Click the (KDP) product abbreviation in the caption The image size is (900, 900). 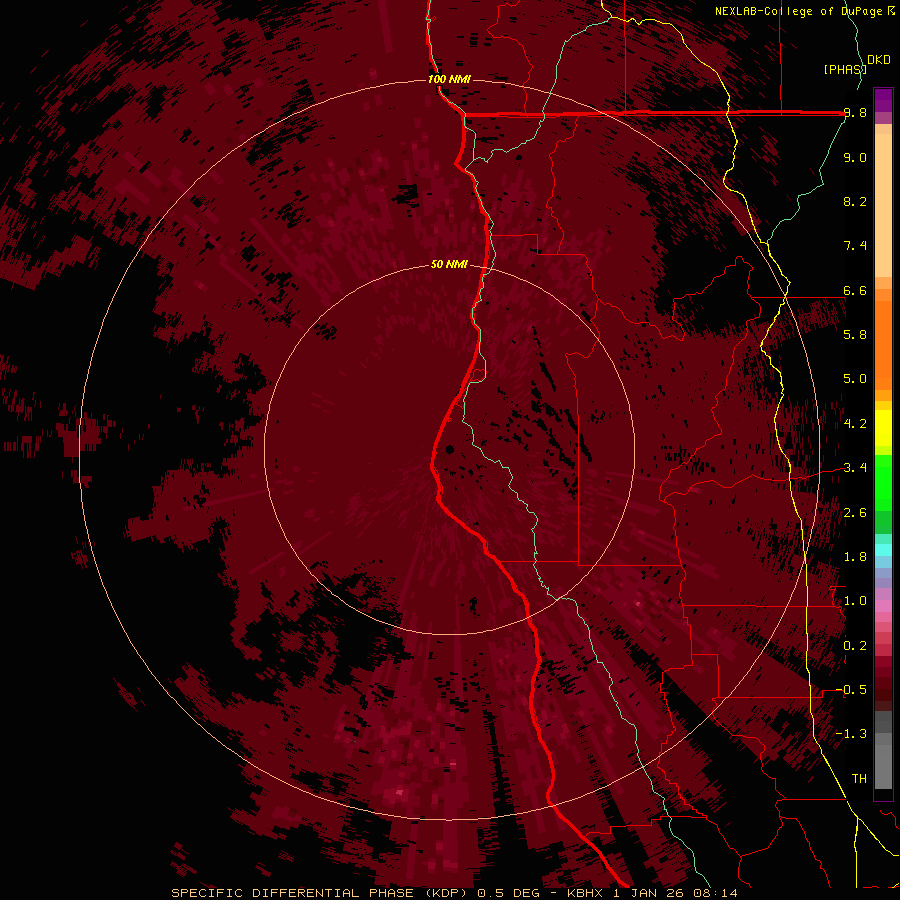(x=447, y=893)
